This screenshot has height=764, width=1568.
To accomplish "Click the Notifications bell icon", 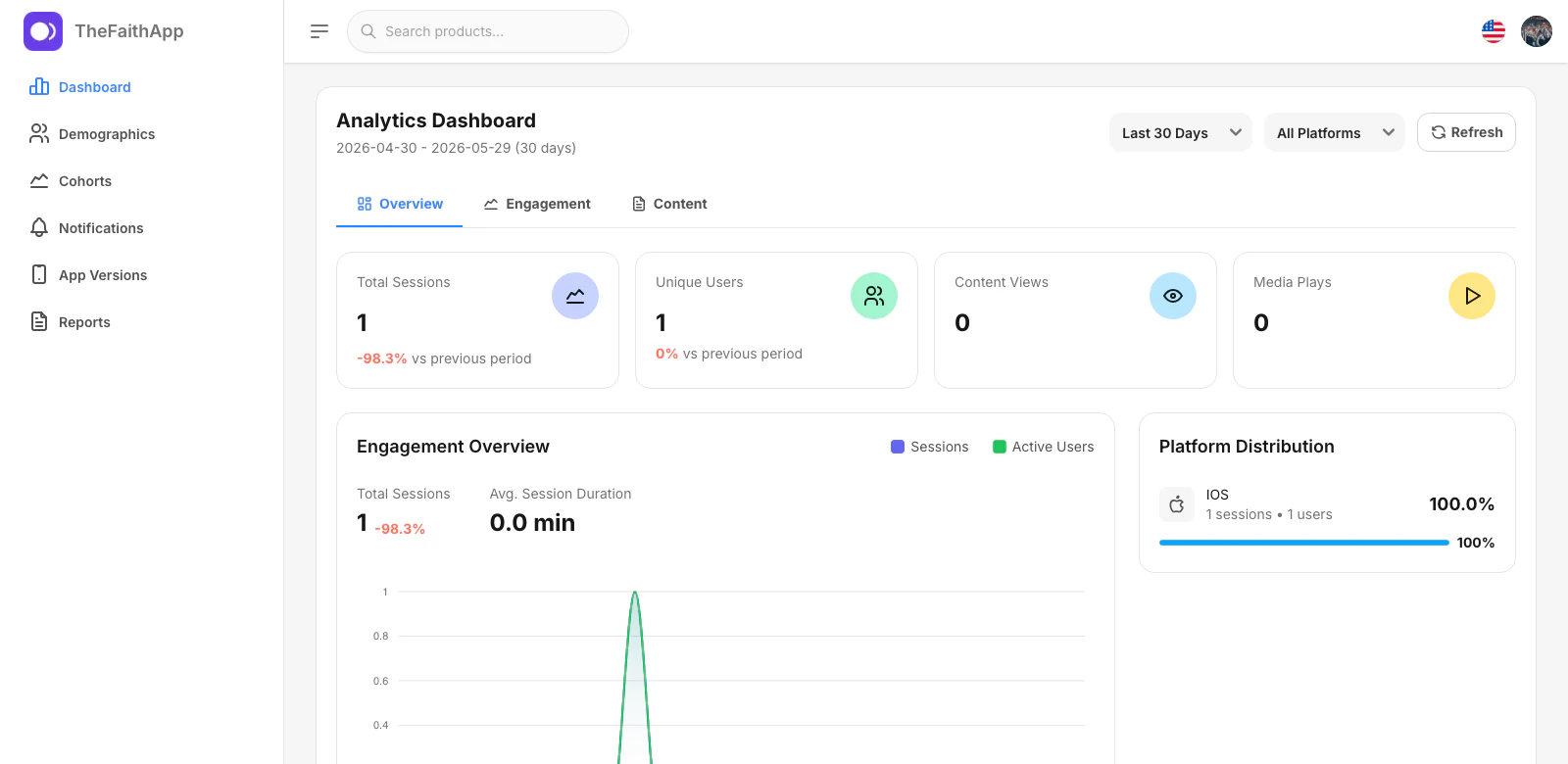I will click(39, 227).
